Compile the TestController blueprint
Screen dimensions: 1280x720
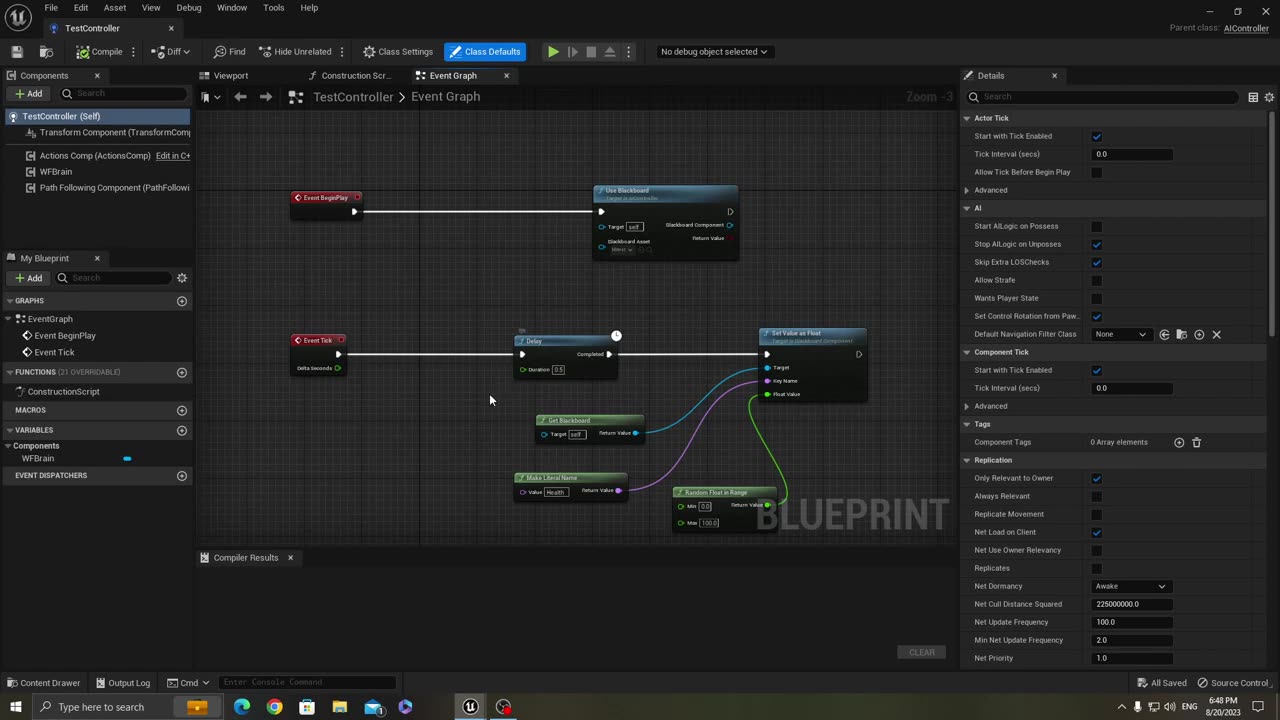99,52
